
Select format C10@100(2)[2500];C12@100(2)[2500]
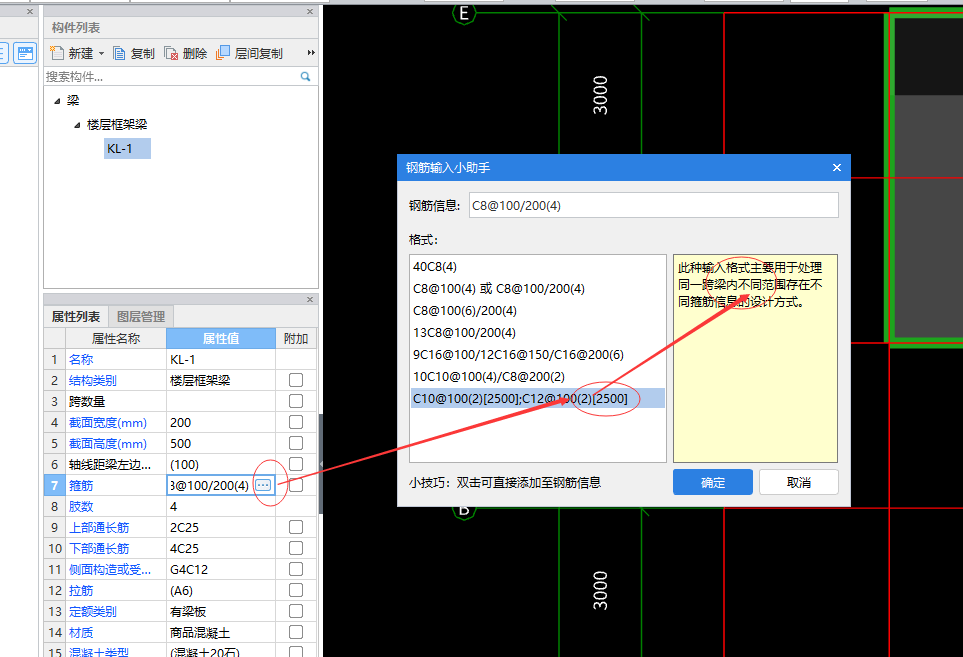(x=537, y=398)
